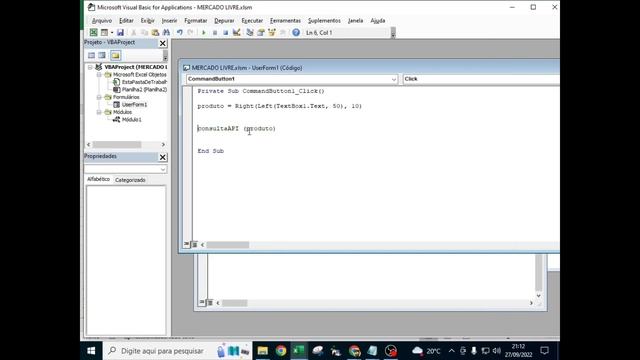
Task: Undo the last edit
Action: point(180,32)
